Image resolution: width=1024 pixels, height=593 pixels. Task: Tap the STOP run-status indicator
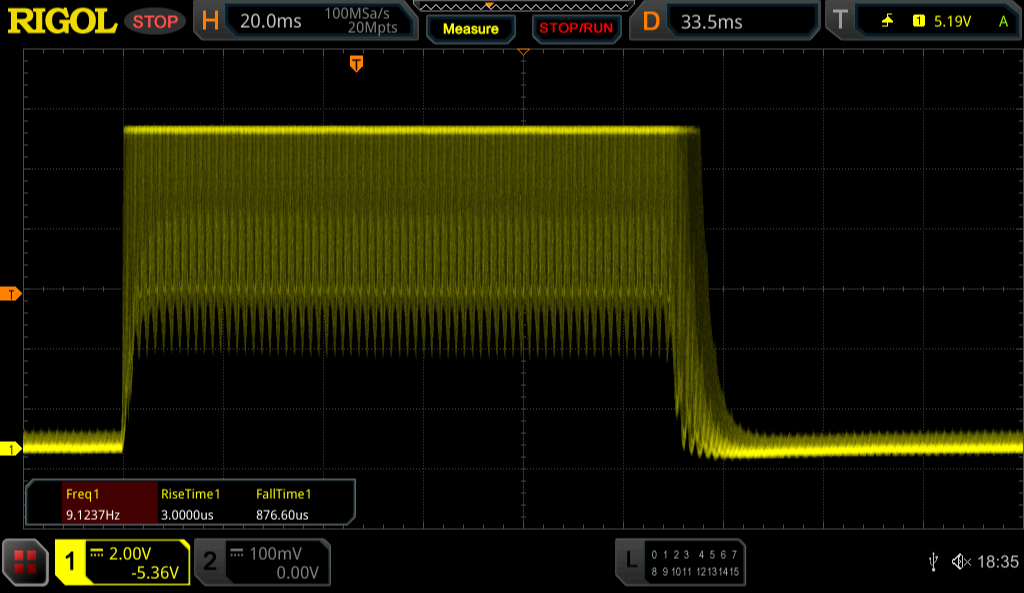coord(155,21)
